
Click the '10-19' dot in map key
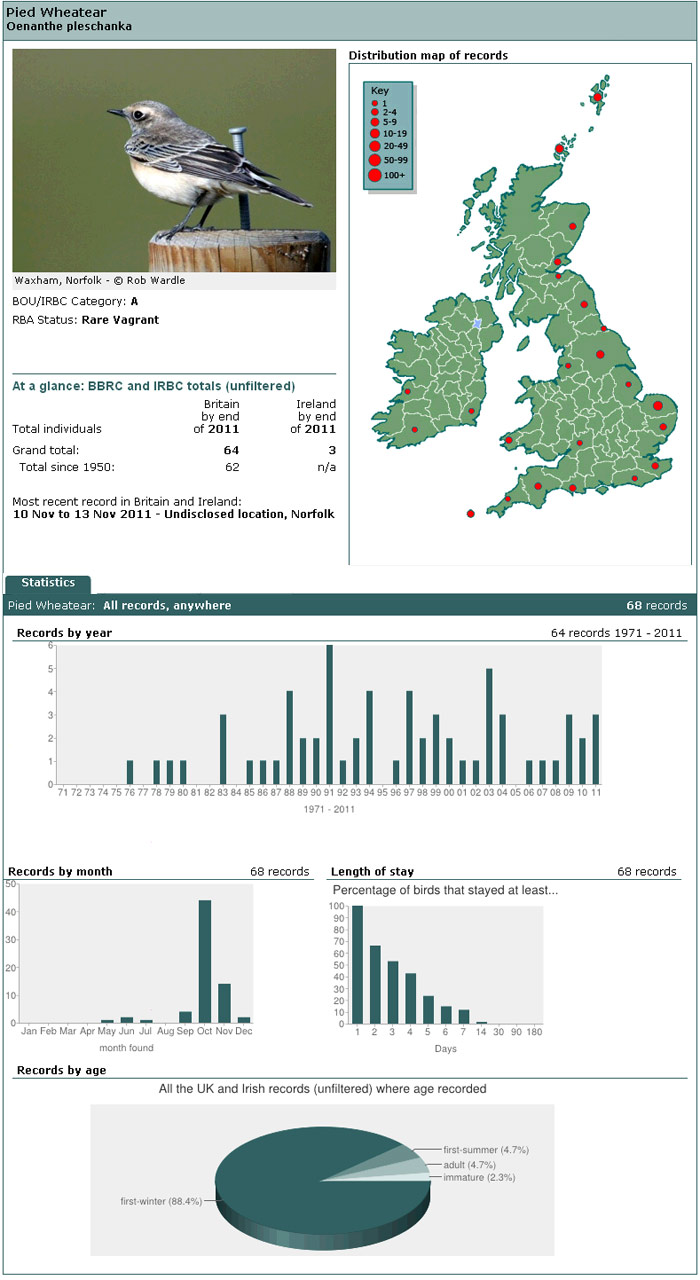coord(374,133)
